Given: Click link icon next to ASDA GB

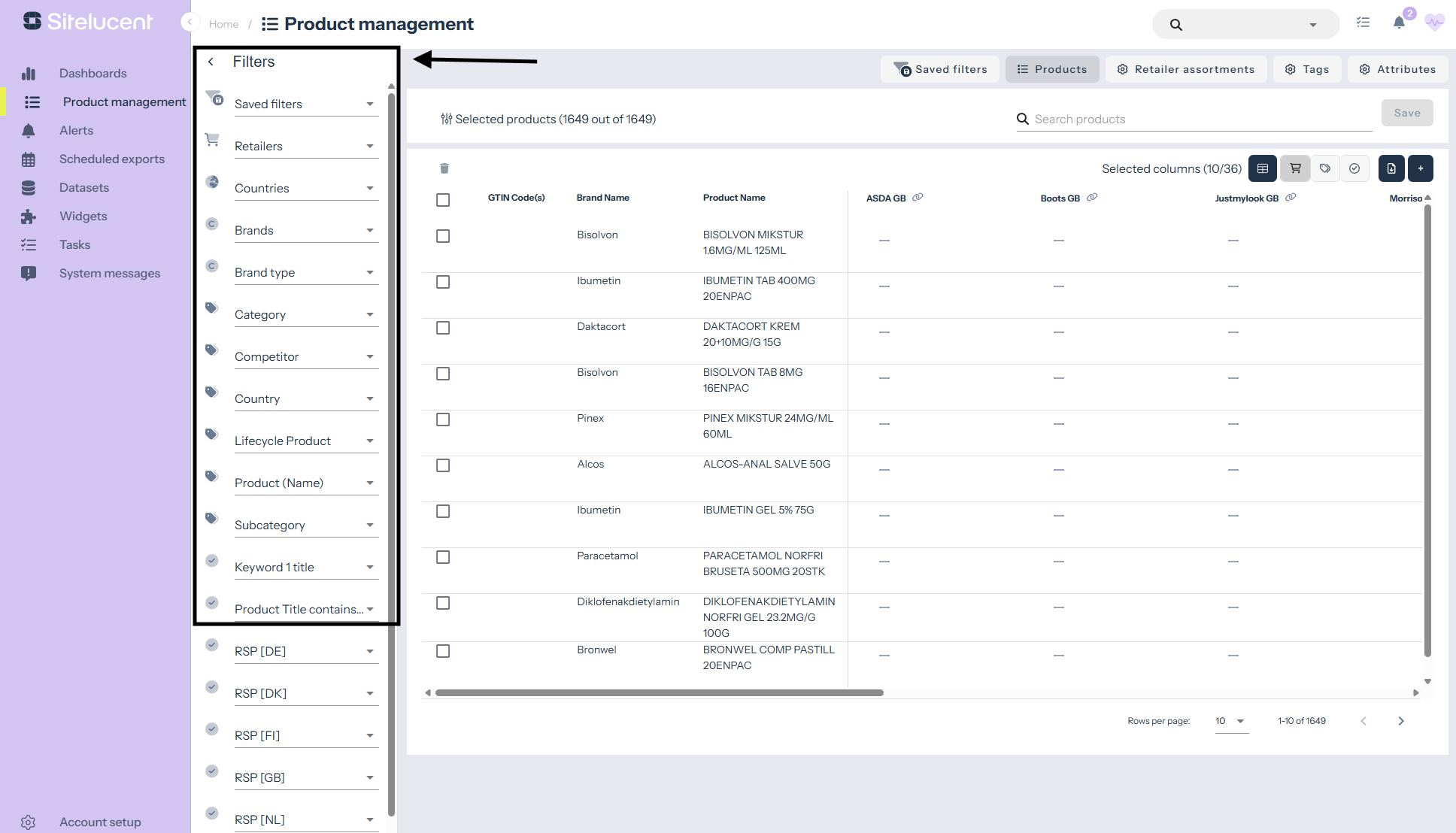Looking at the screenshot, I should 918,198.
